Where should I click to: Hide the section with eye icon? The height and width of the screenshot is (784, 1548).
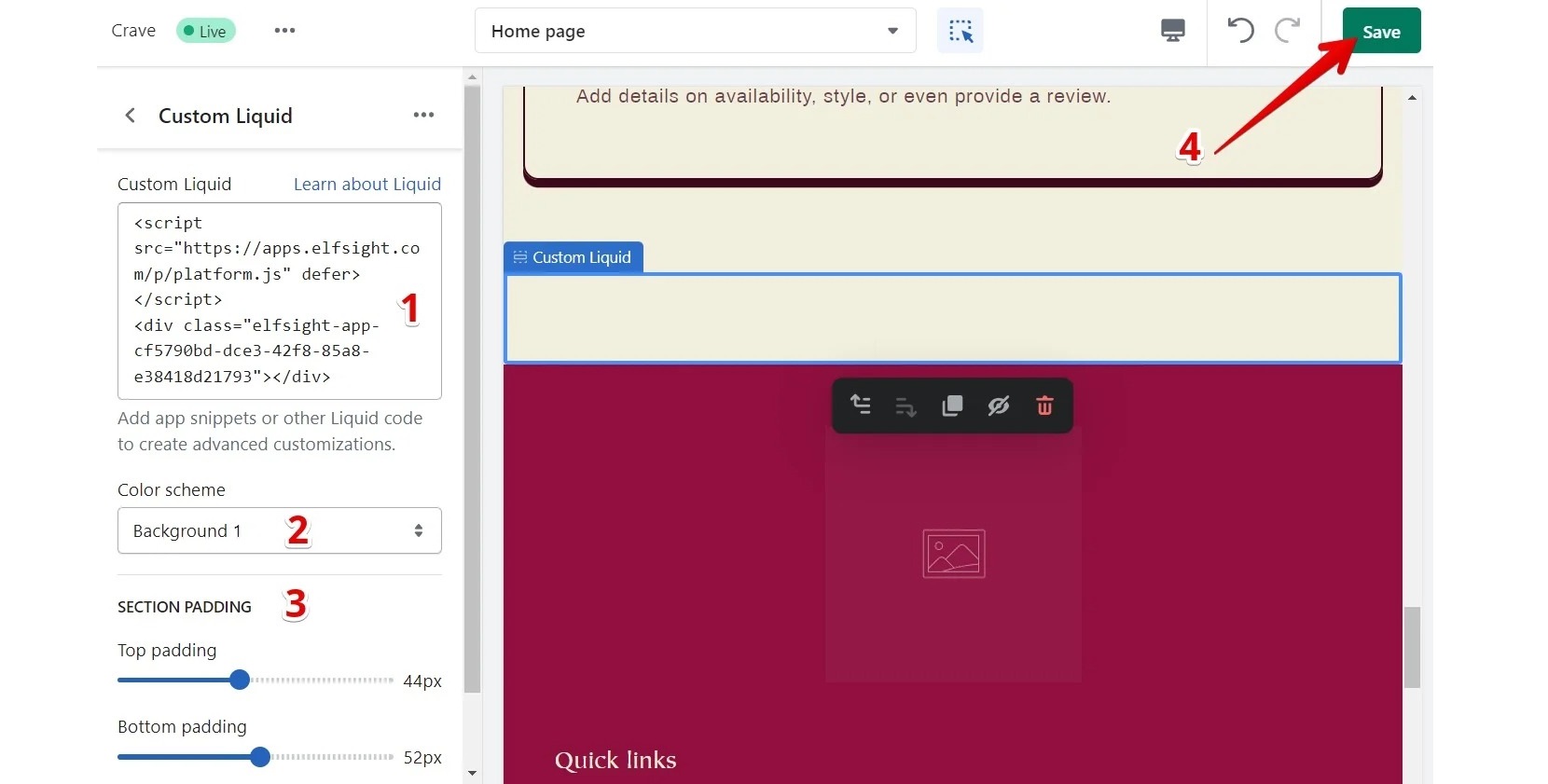coord(998,406)
